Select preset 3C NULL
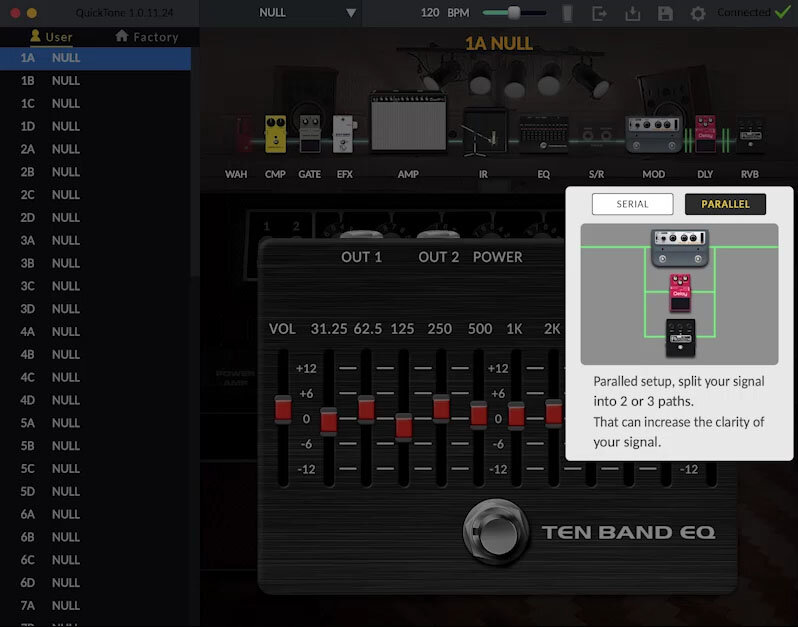The image size is (798, 627). (x=95, y=286)
